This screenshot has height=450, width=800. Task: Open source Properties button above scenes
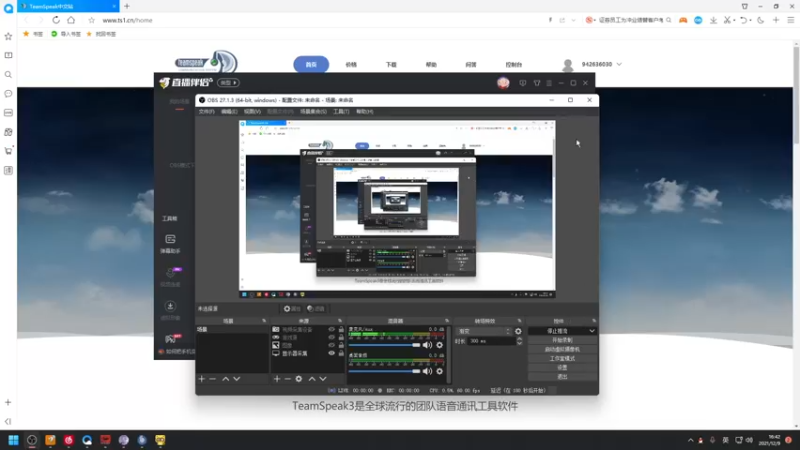292,309
